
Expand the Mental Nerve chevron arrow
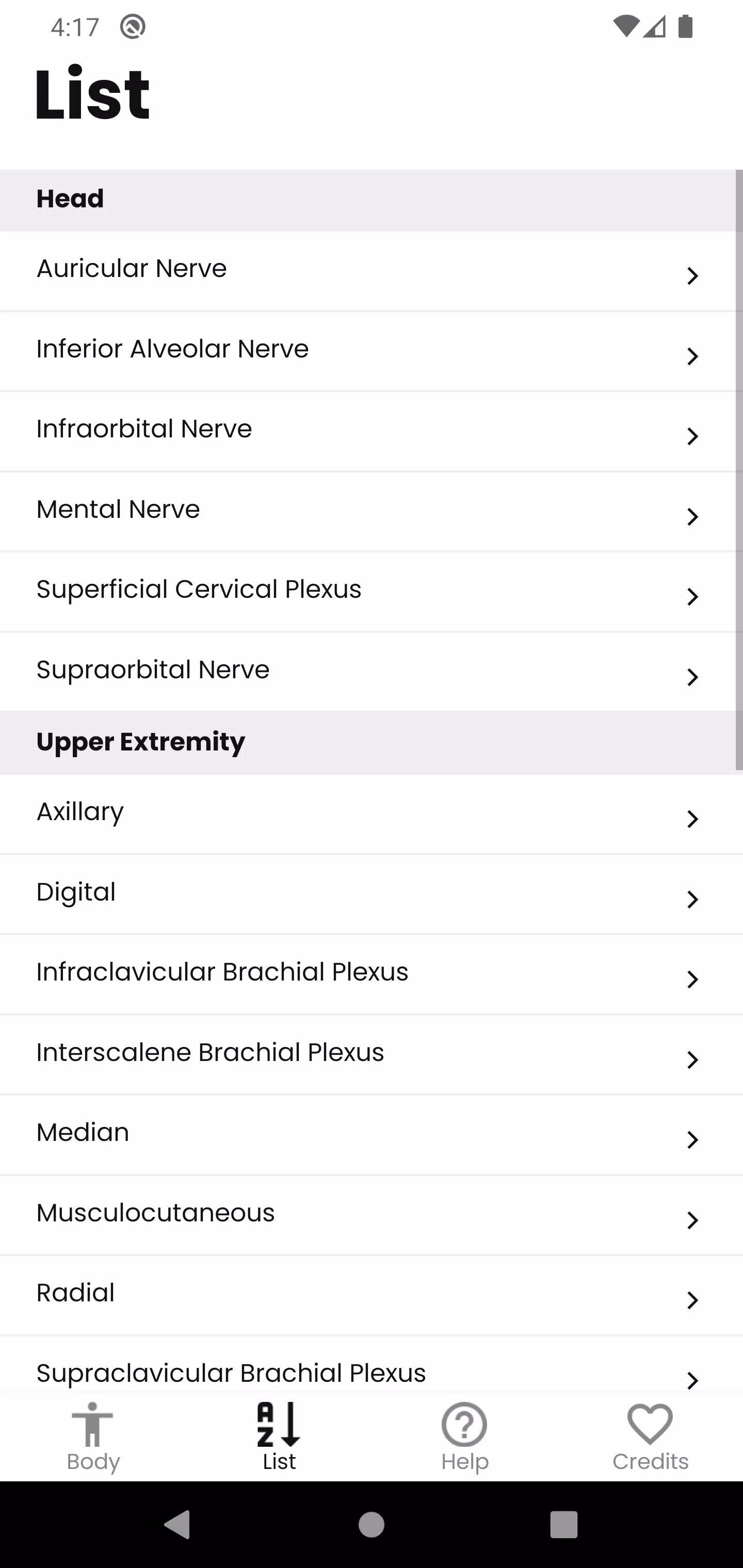pos(692,517)
